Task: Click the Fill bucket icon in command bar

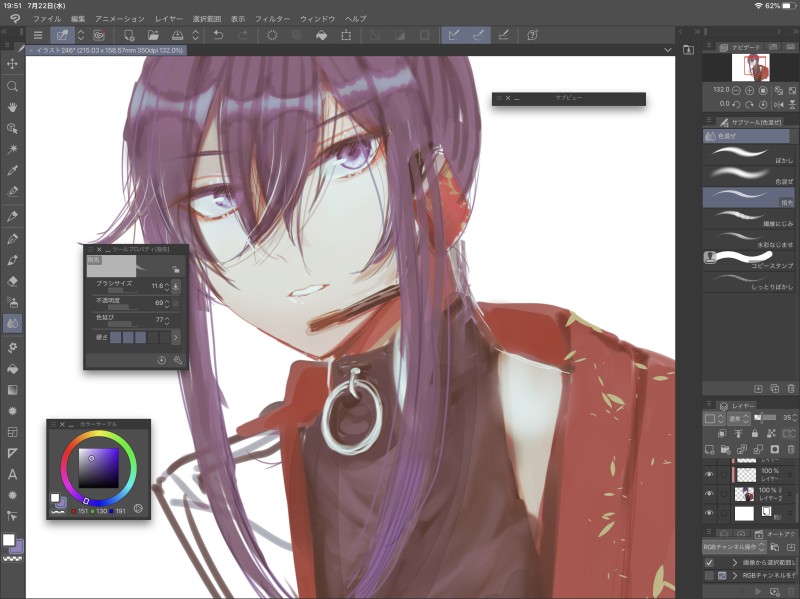Action: [321, 35]
